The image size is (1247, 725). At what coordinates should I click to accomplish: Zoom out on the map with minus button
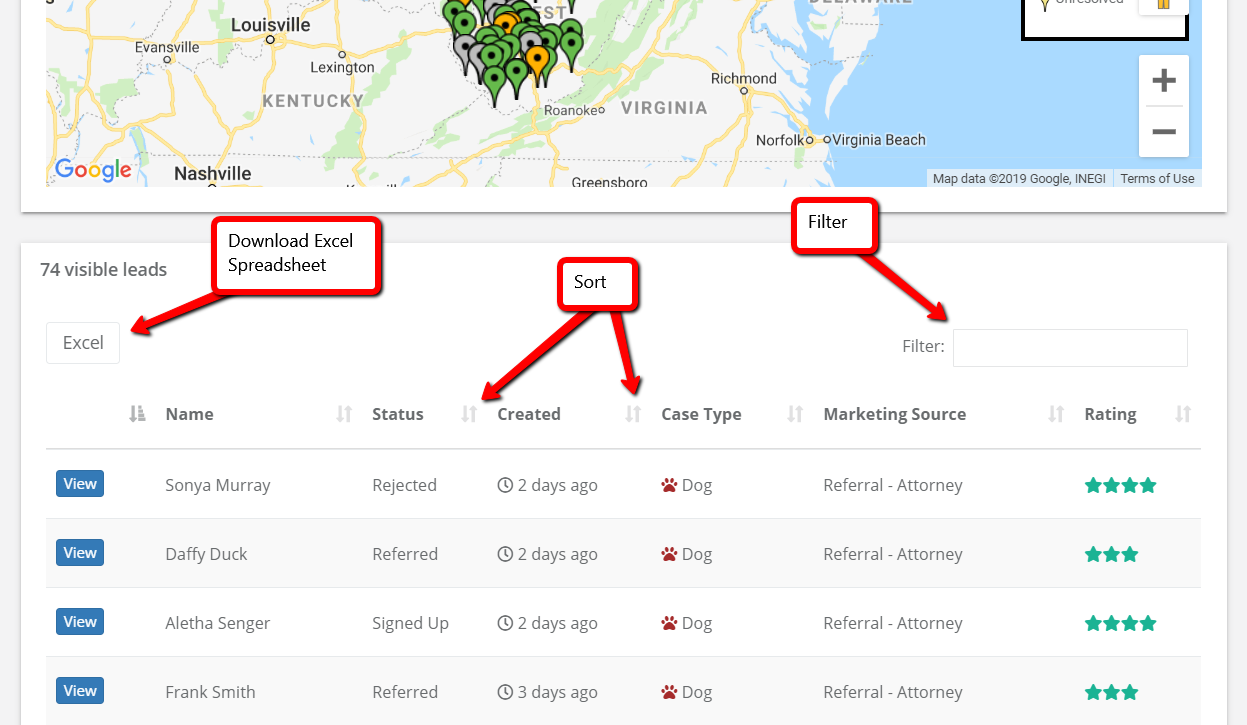coord(1163,132)
